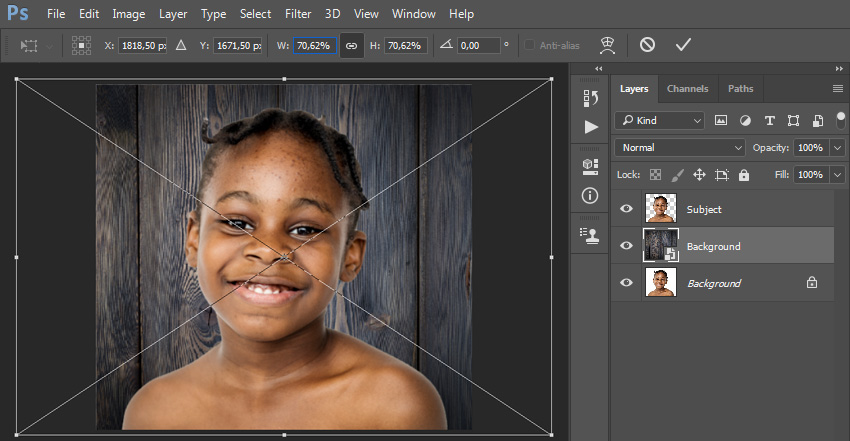Filter layers by type using T icon
The width and height of the screenshot is (850, 441).
769,121
